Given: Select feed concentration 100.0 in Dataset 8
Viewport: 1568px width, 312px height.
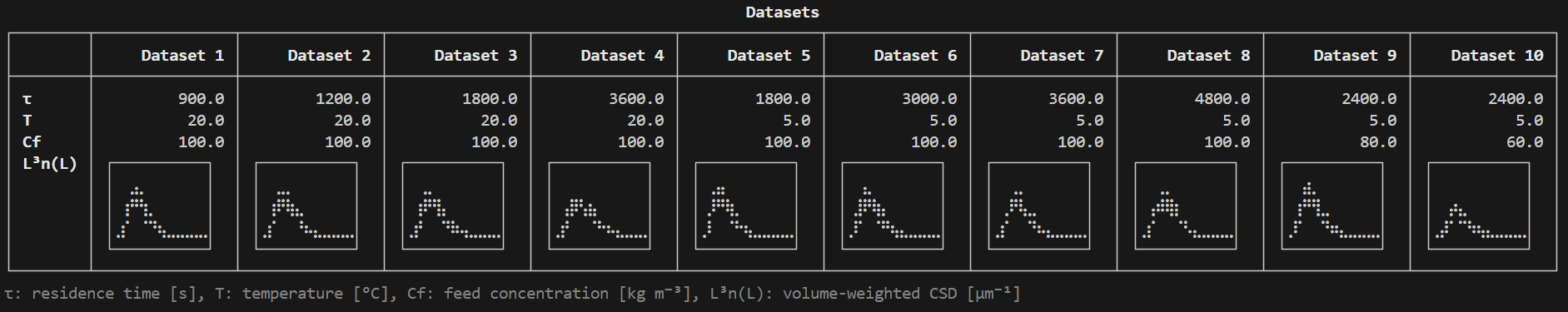Looking at the screenshot, I should coord(1227,142).
